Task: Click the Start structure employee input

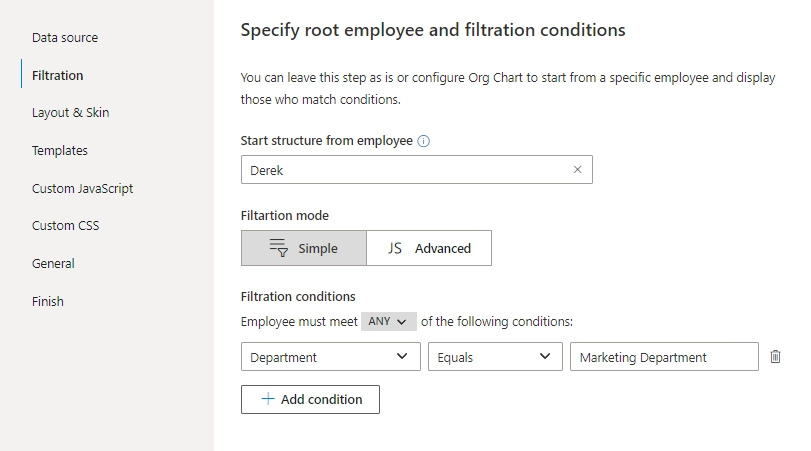Action: 416,170
